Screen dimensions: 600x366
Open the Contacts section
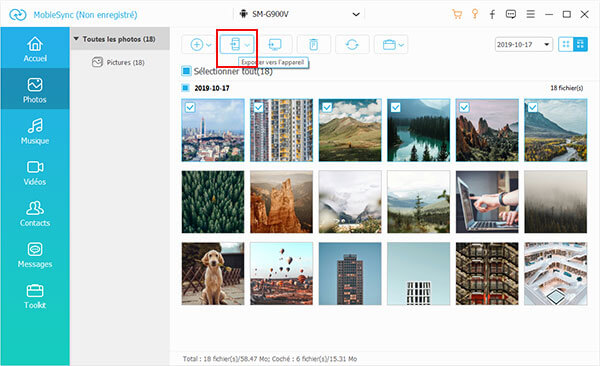(x=35, y=213)
